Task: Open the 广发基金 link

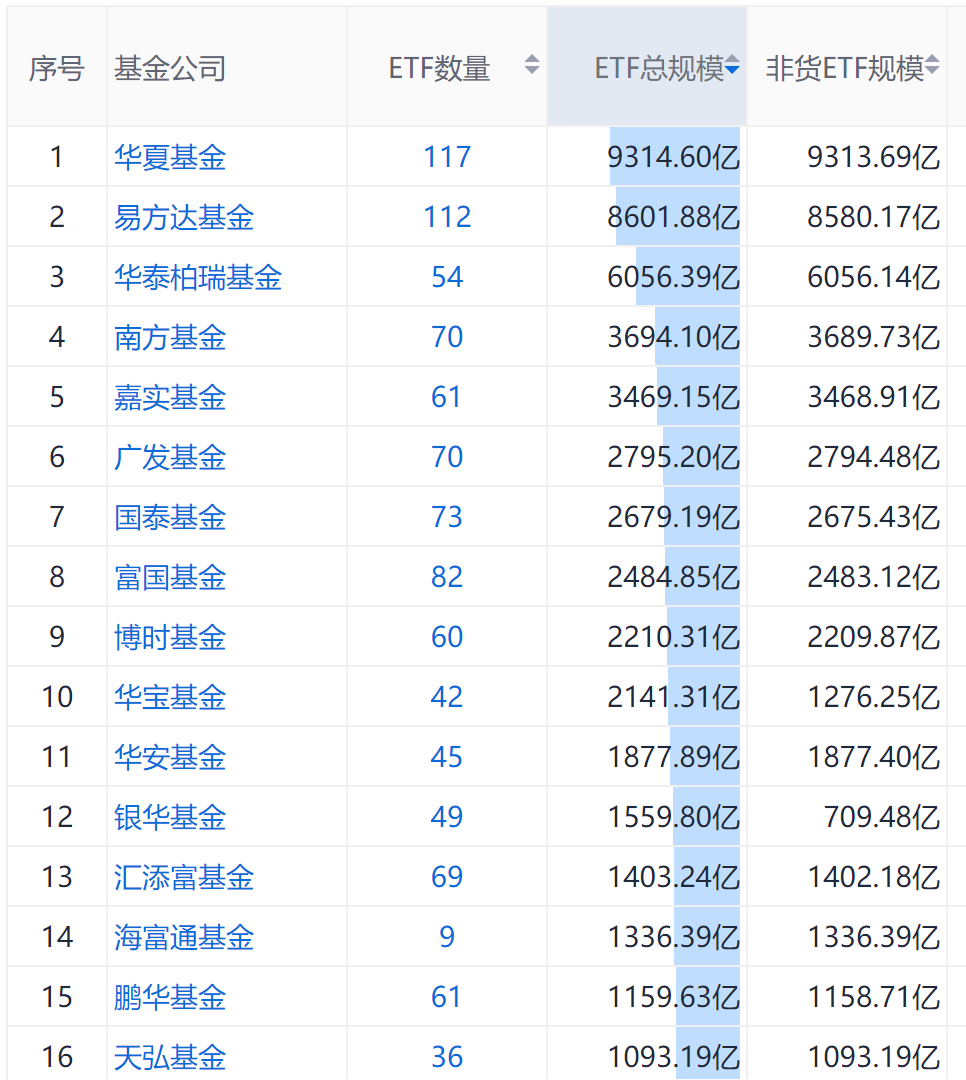Action: (170, 457)
